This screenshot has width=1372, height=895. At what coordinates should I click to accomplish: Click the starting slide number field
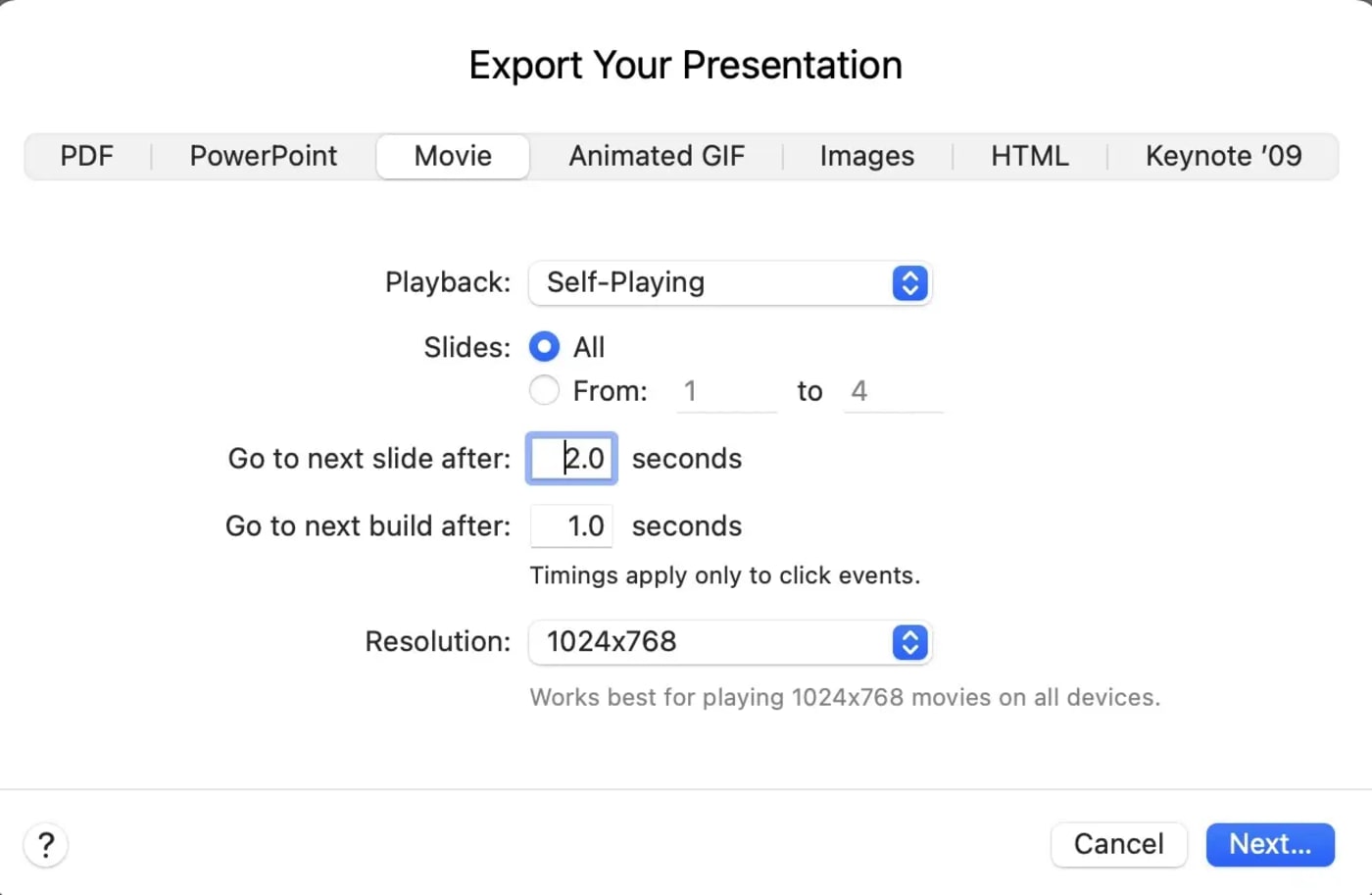click(x=725, y=390)
